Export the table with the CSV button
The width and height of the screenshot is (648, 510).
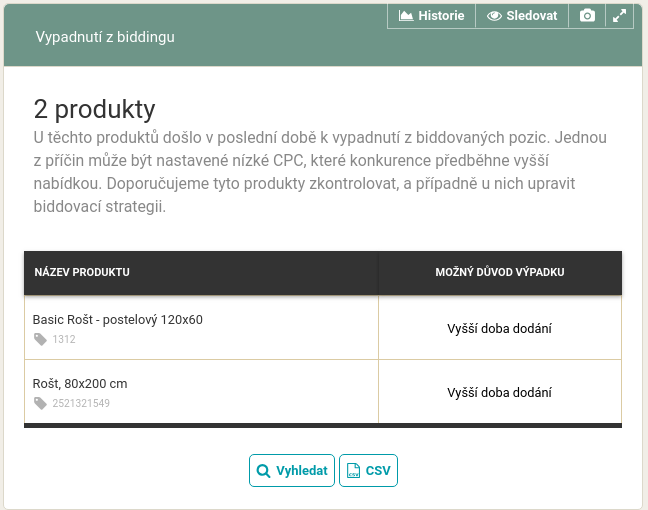pos(368,470)
